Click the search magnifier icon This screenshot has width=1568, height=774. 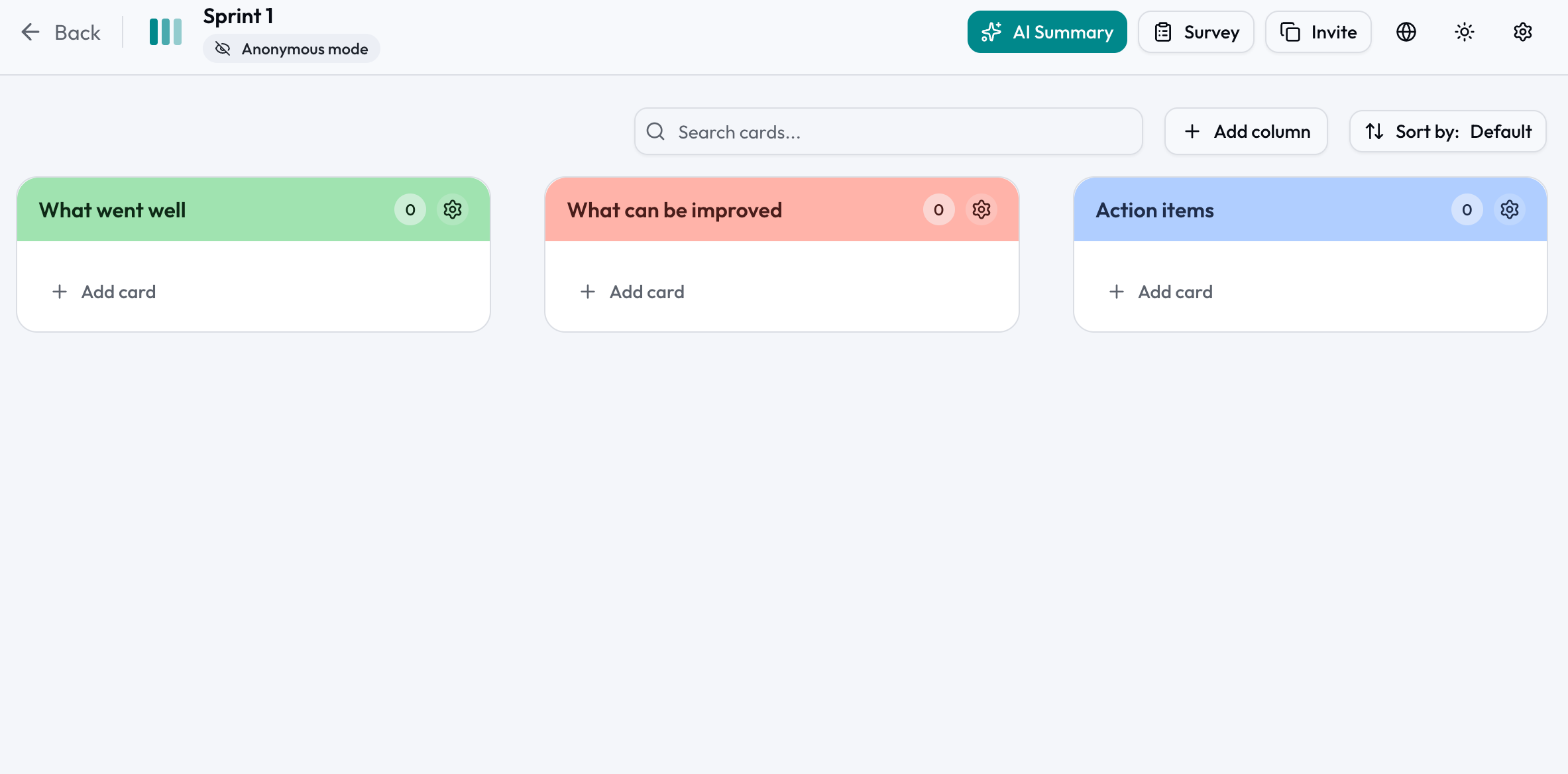pos(655,131)
